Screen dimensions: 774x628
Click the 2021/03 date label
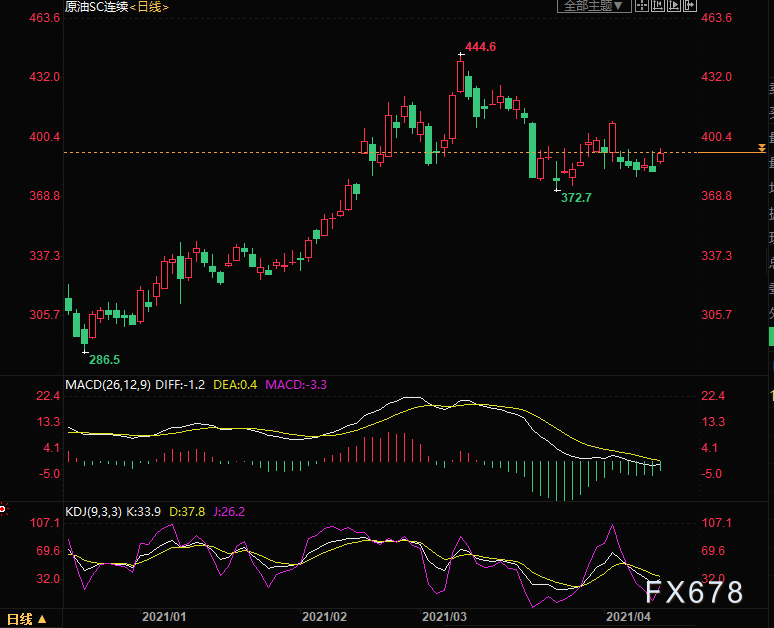tap(444, 617)
